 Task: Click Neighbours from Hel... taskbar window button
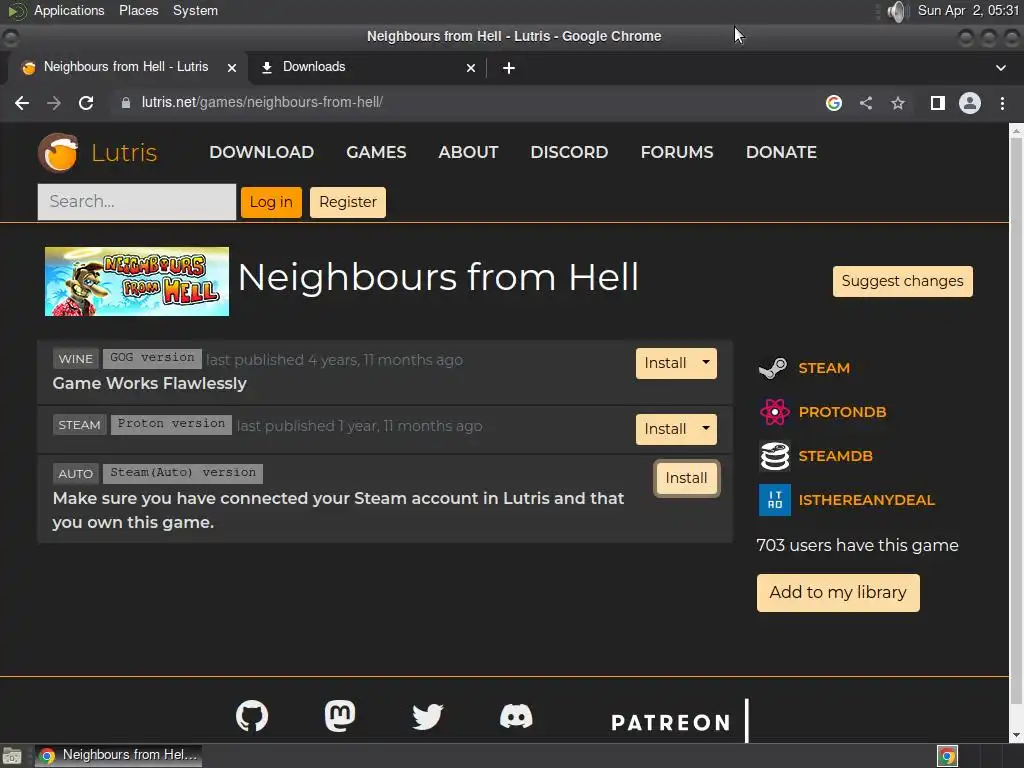[118, 756]
